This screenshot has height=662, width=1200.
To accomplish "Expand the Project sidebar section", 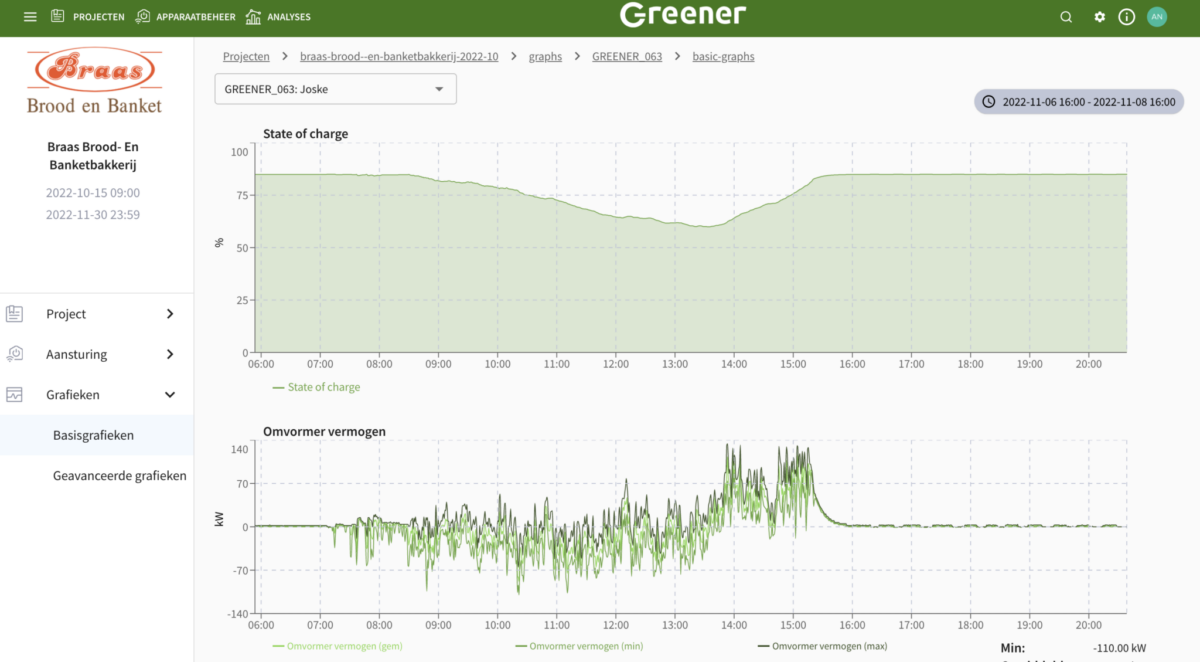I will [170, 314].
